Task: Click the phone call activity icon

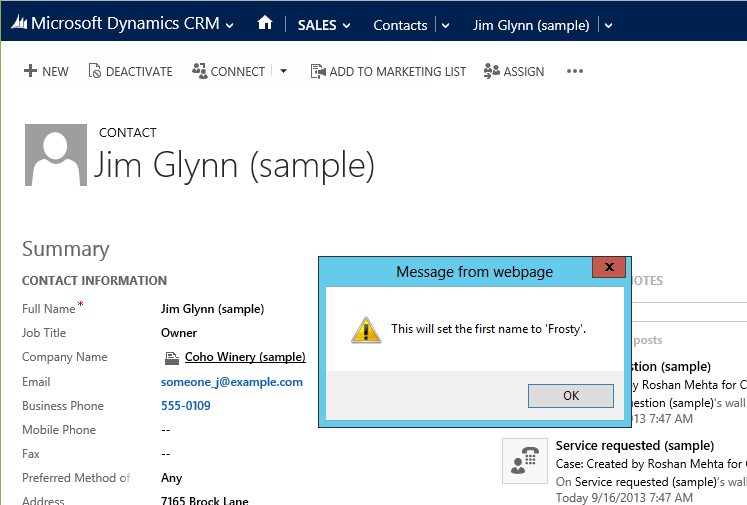Action: click(525, 461)
